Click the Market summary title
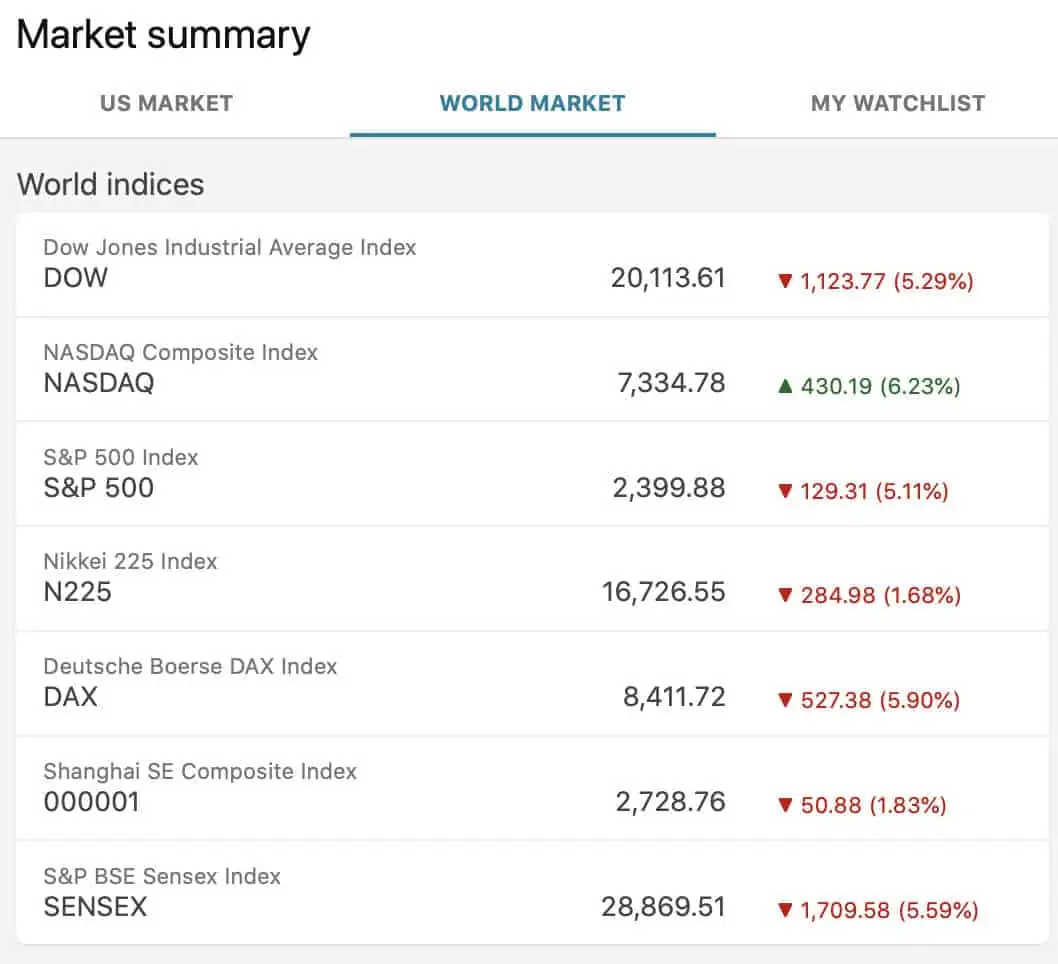This screenshot has width=1058, height=964. (x=163, y=35)
